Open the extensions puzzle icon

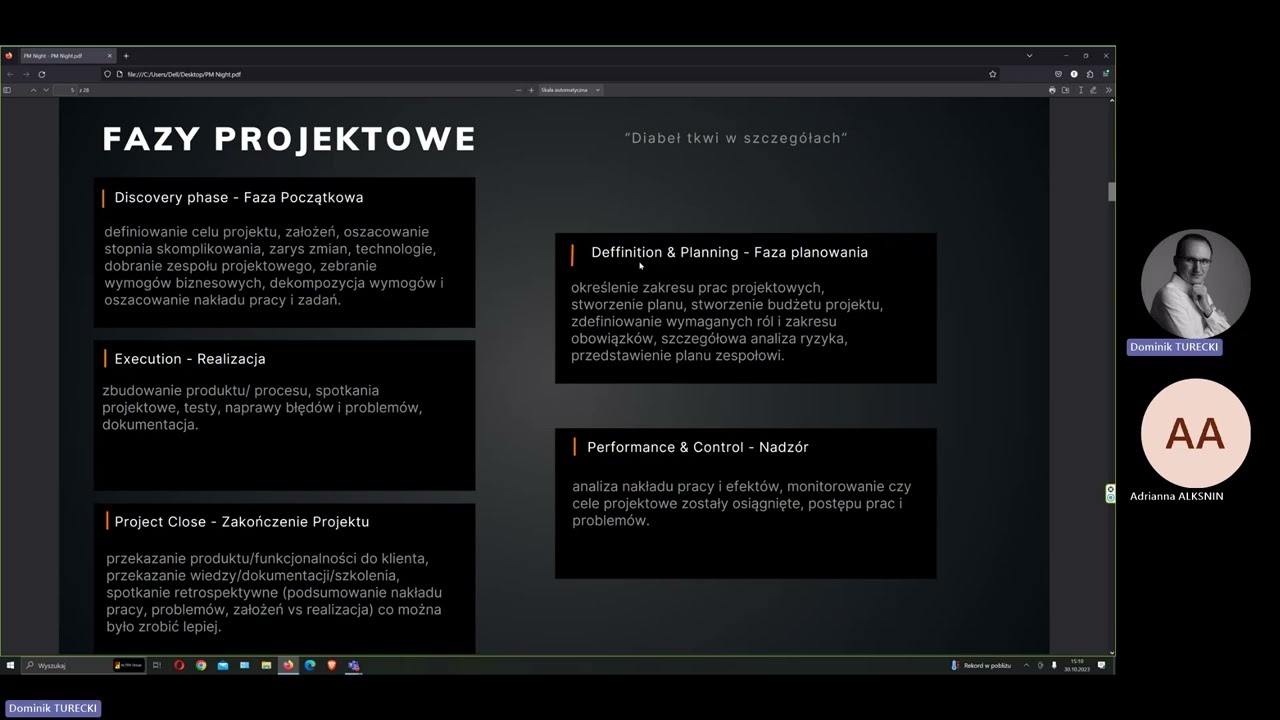[x=1090, y=74]
